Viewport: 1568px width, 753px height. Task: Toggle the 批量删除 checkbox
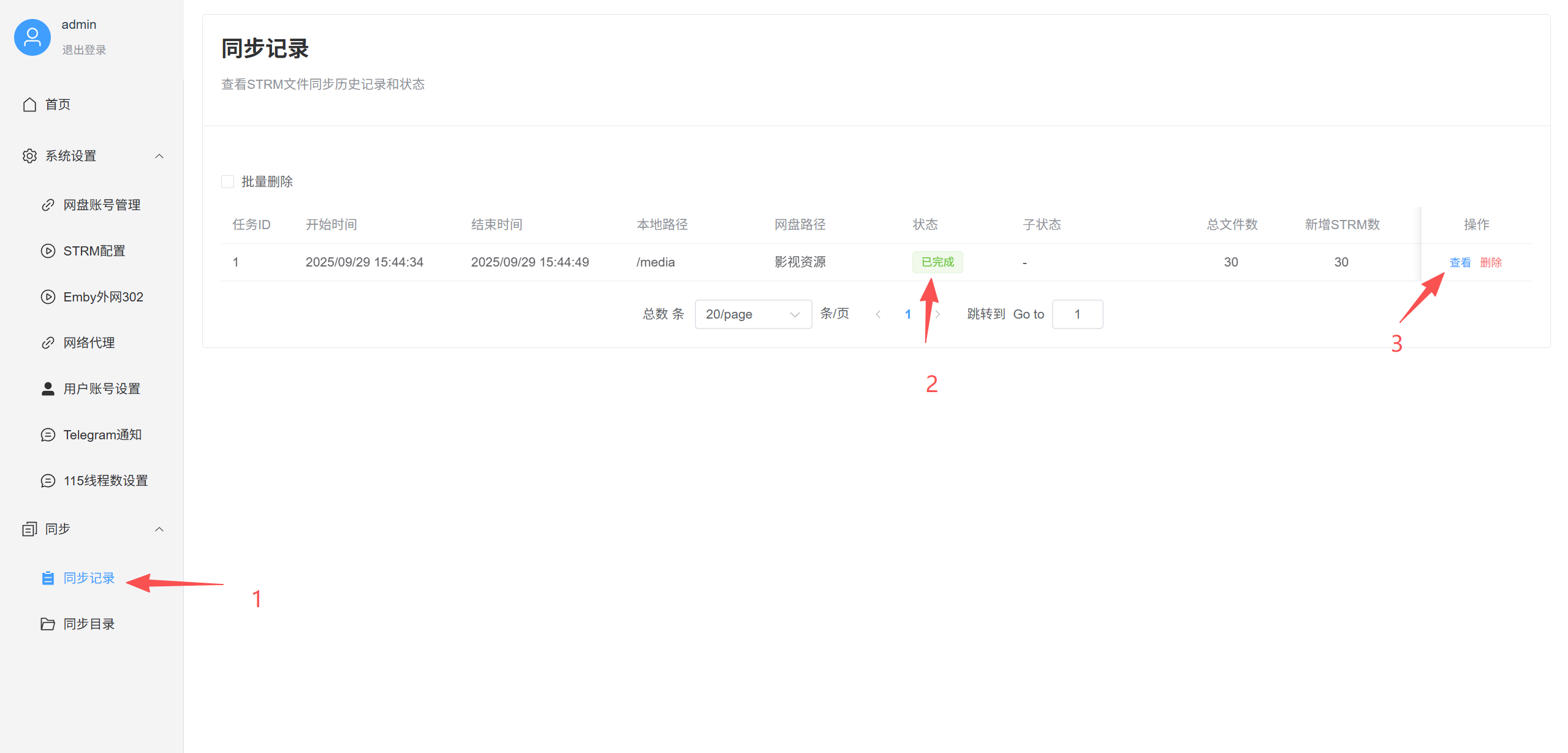[x=228, y=182]
